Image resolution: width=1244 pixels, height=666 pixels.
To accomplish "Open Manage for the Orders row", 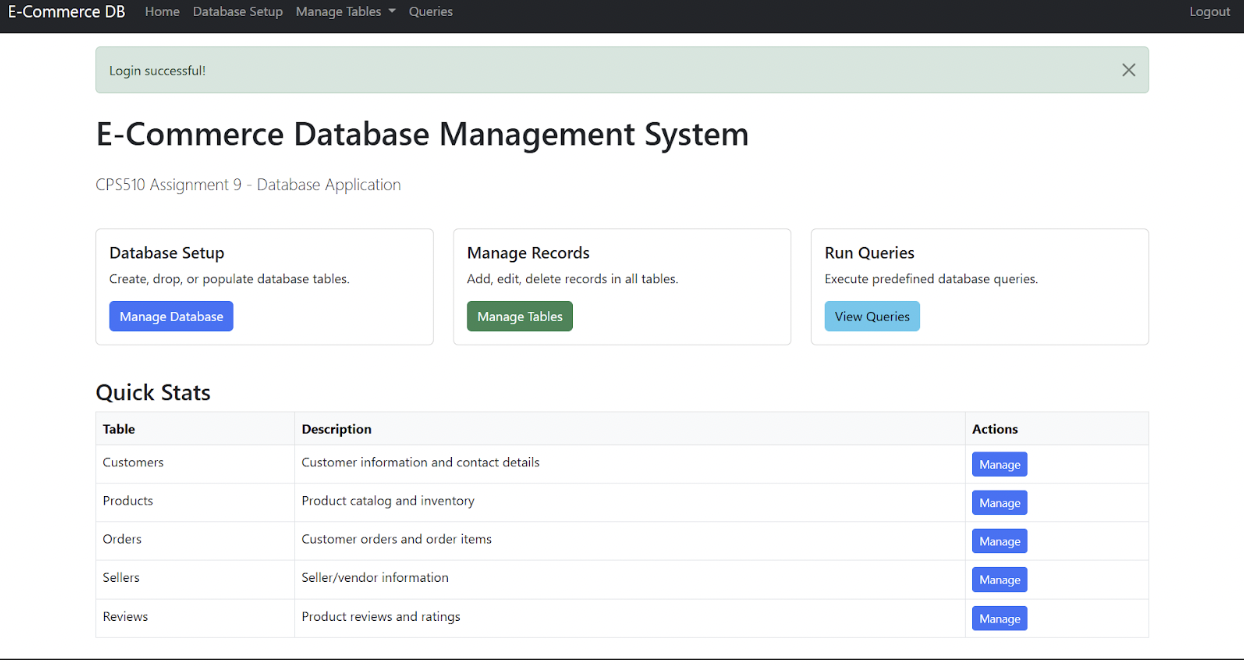I will [999, 541].
